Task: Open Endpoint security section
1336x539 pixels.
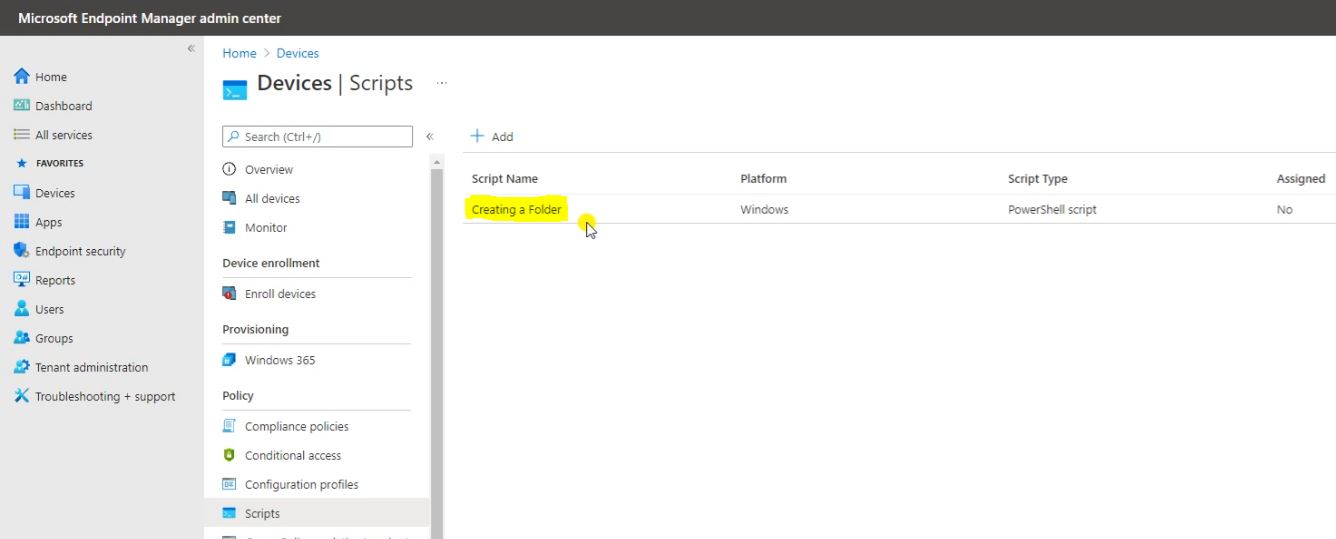Action: coord(80,251)
